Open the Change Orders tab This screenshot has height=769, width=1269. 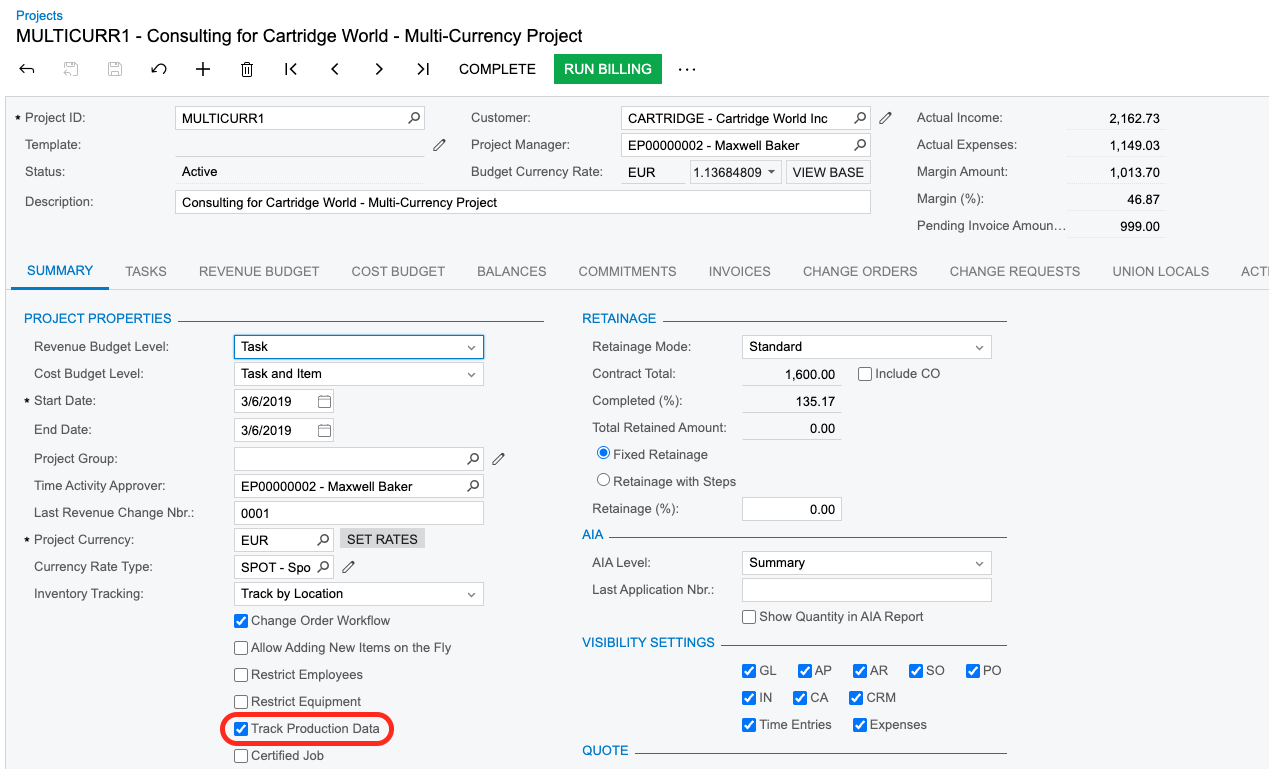coord(860,271)
